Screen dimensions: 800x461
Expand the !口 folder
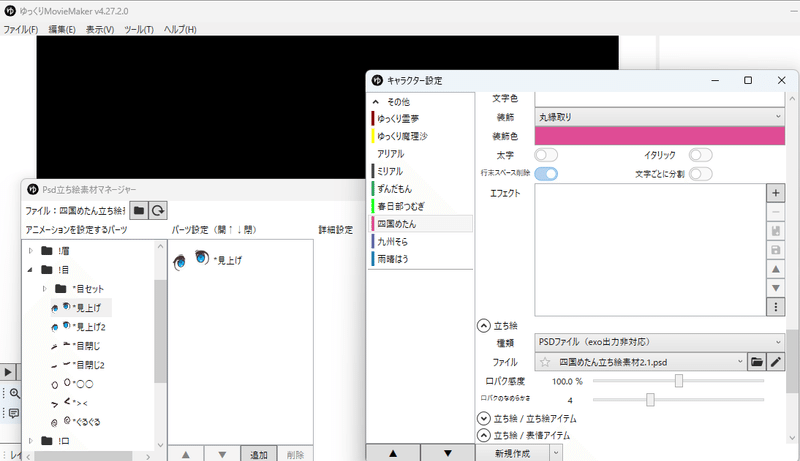31,441
